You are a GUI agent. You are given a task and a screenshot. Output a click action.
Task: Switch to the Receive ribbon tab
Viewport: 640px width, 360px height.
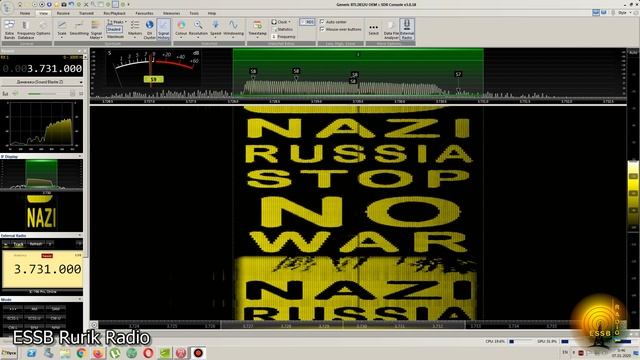tap(63, 13)
